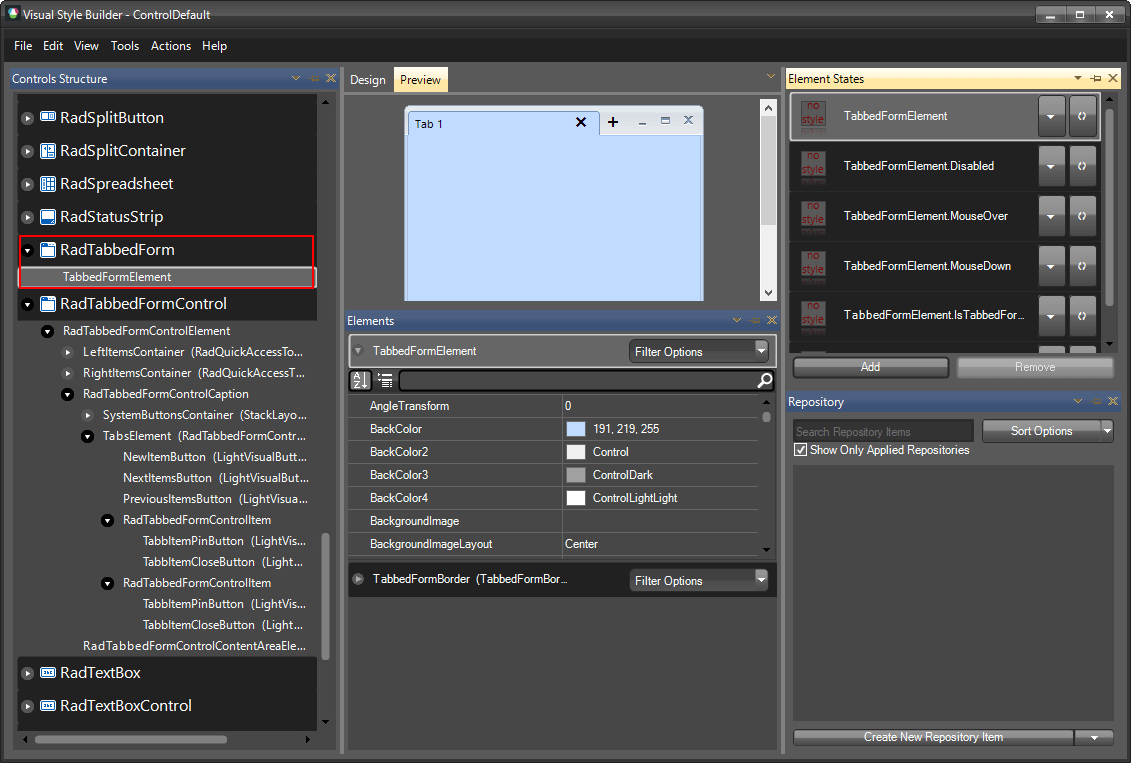Click reset button for TabbedFormElement state
This screenshot has height=763, width=1131.
1082,116
